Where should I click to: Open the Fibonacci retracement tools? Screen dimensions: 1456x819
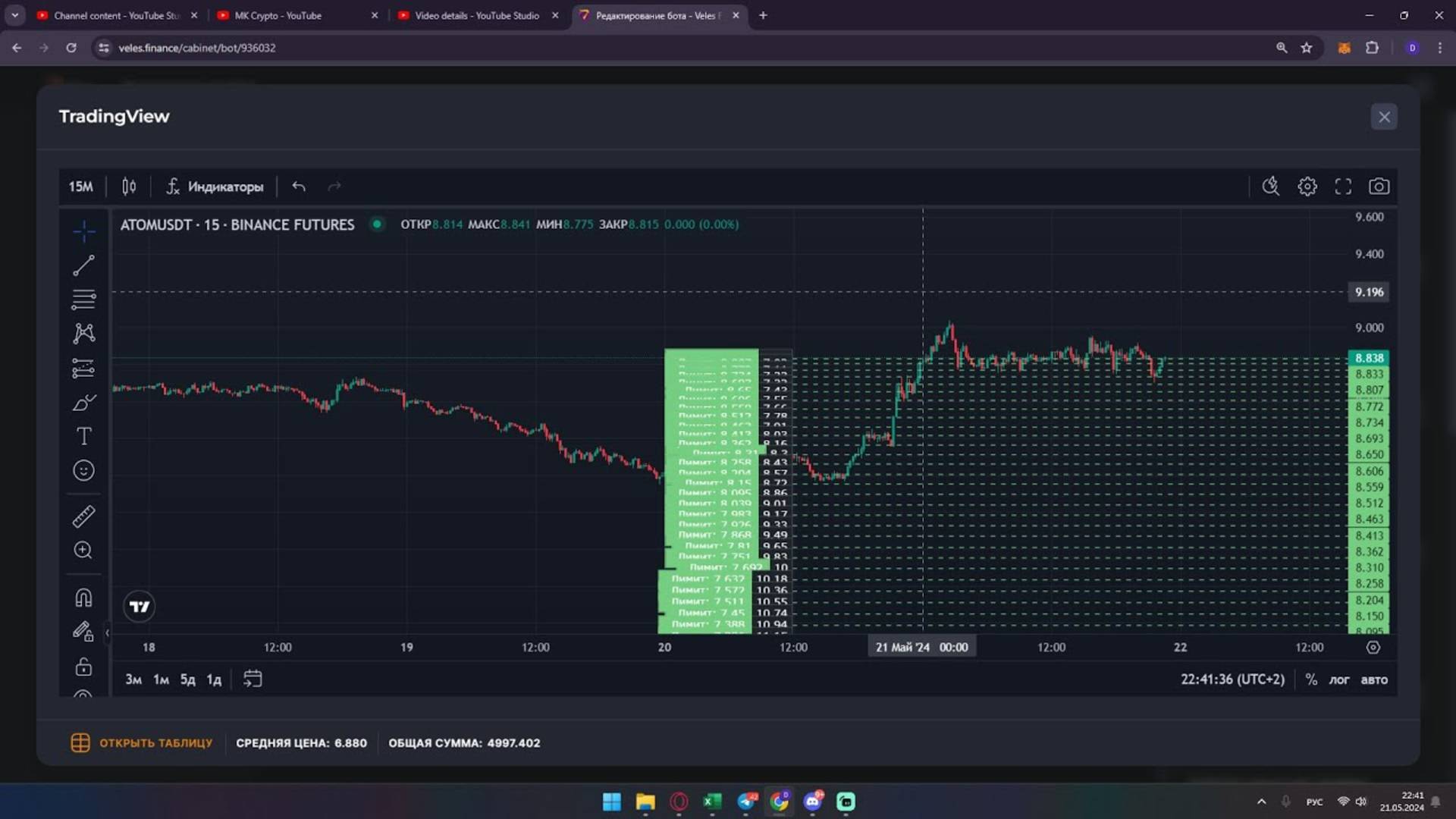pyautogui.click(x=83, y=300)
